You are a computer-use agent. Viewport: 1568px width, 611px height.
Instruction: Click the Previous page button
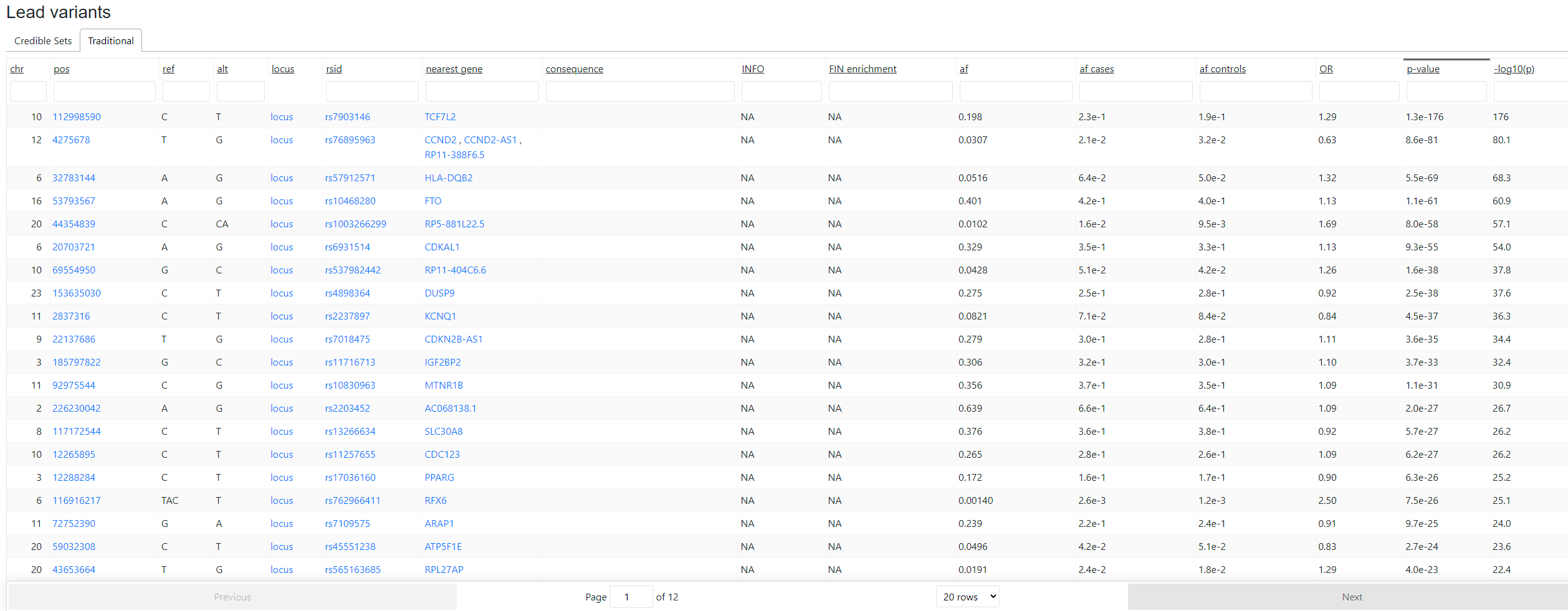pyautogui.click(x=232, y=597)
